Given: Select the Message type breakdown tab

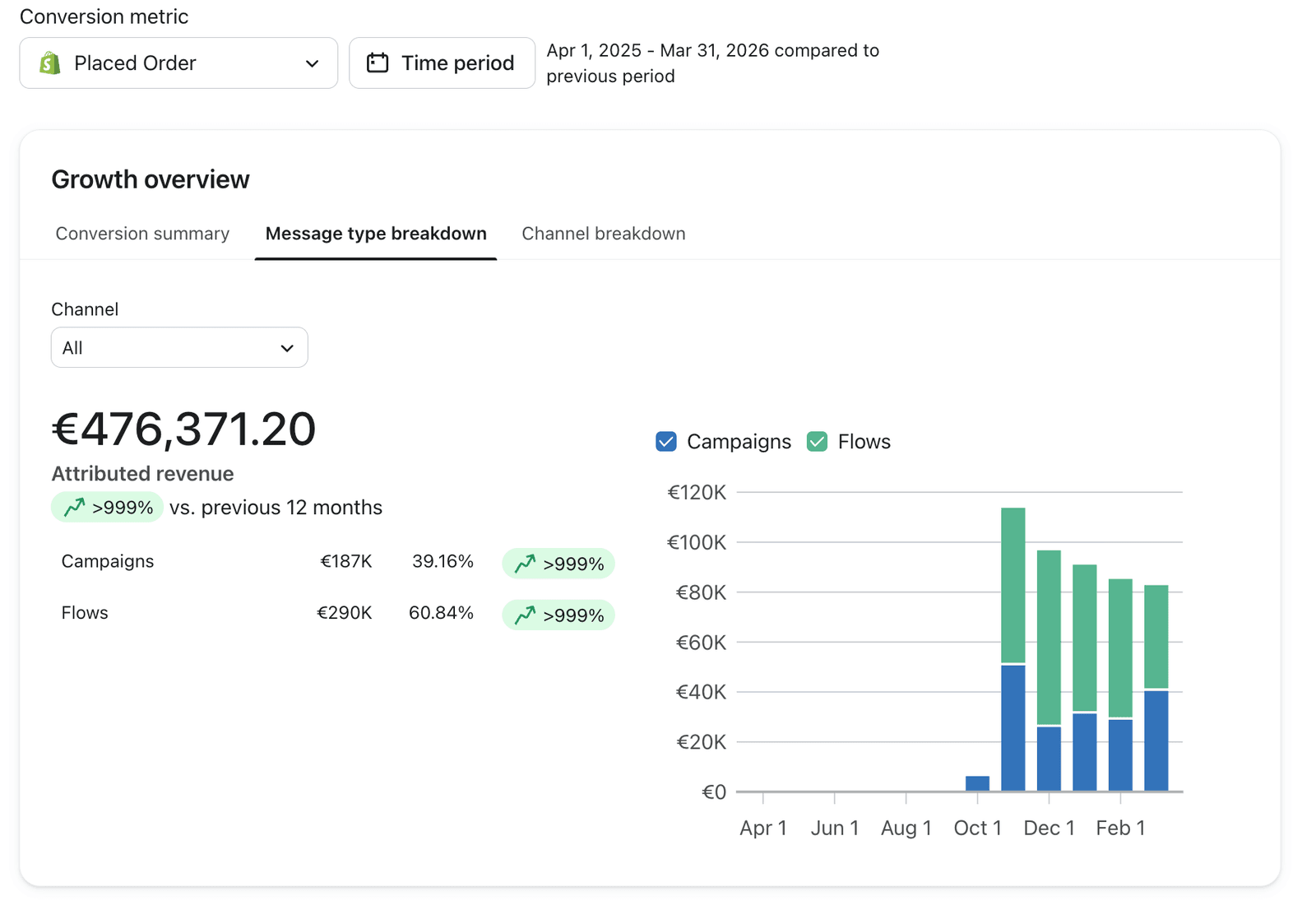Looking at the screenshot, I should 376,234.
